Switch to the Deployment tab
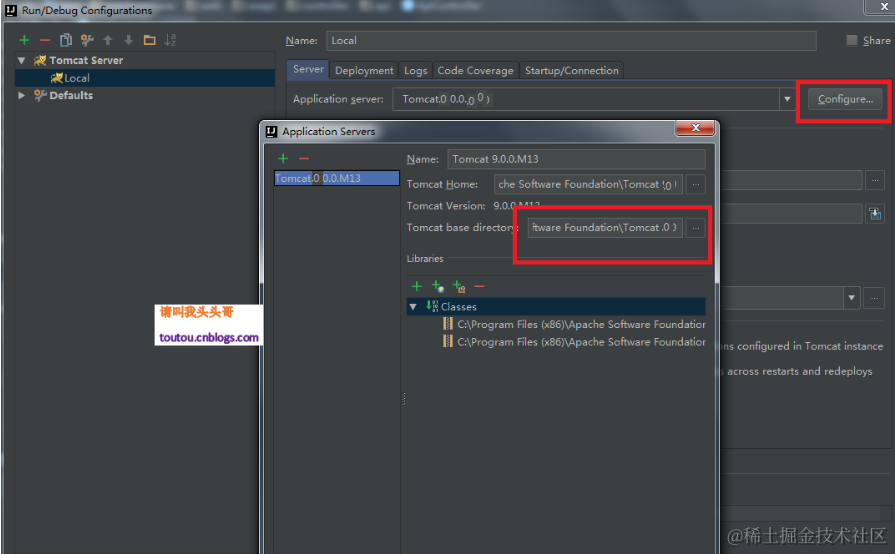Viewport: 895px width, 554px height. coord(364,70)
